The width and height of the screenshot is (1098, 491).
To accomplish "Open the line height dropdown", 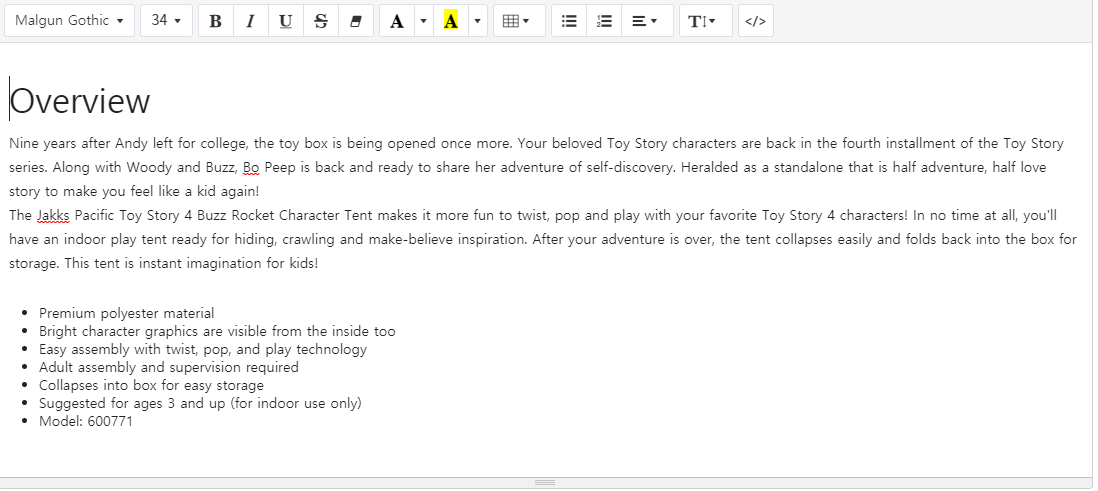I will click(705, 21).
